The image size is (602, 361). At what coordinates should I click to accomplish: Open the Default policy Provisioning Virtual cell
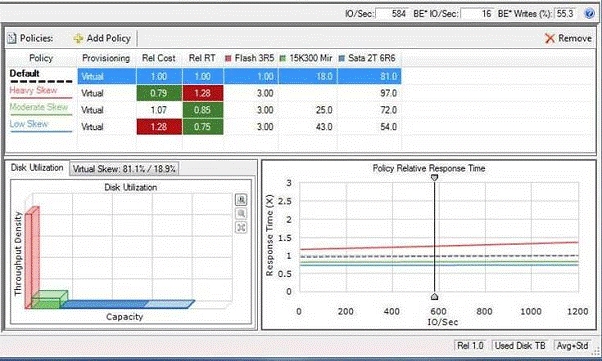tap(107, 76)
